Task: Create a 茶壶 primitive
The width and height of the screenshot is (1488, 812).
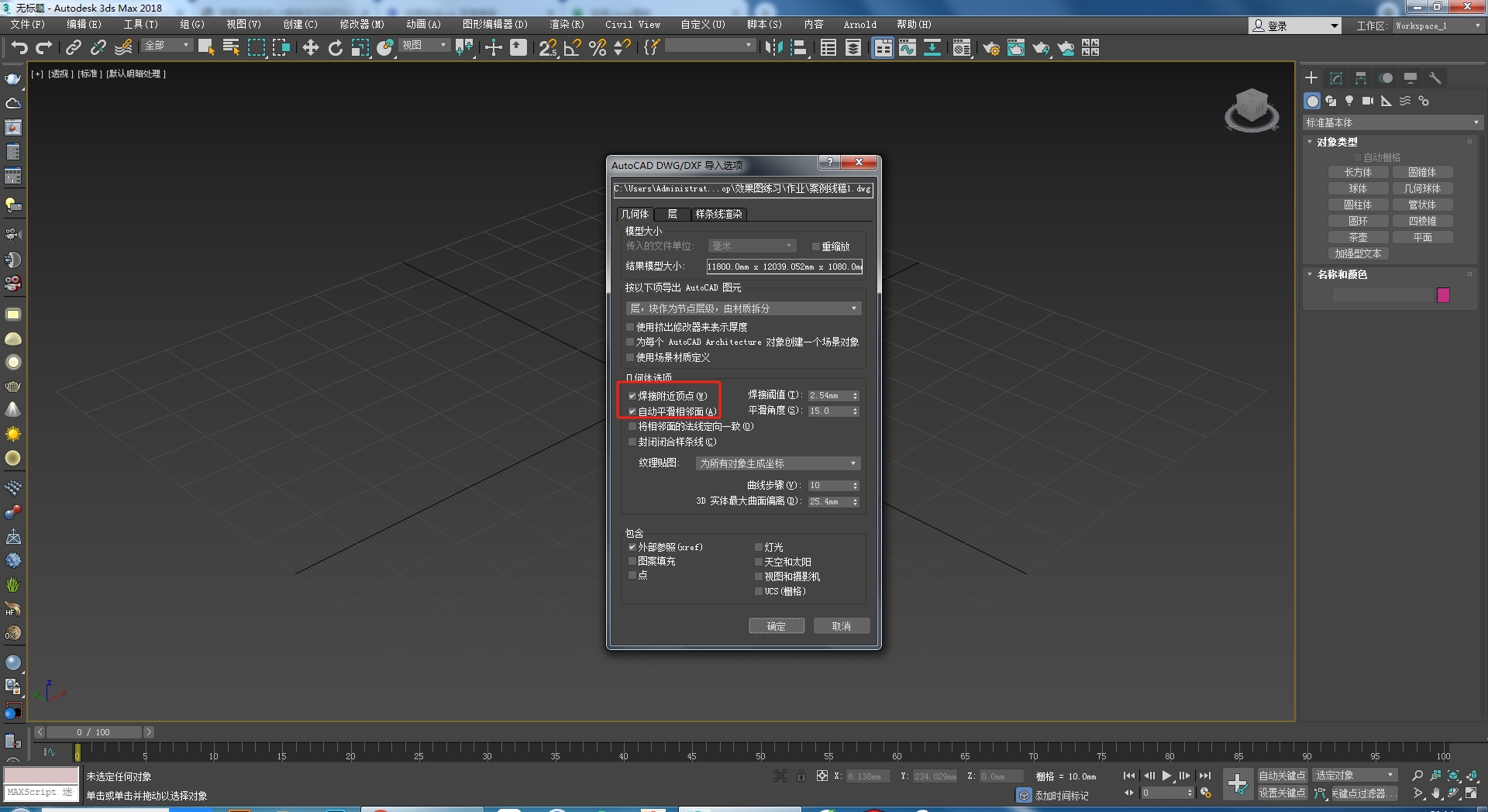Action: [x=1358, y=237]
